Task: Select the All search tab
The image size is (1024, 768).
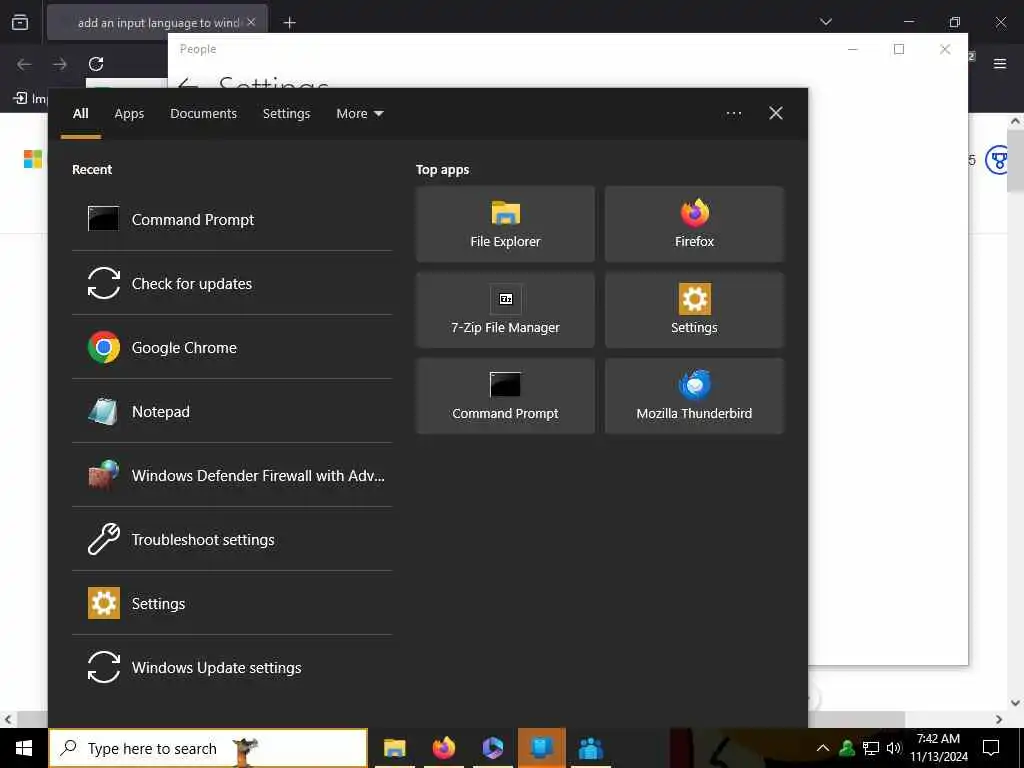Action: [81, 114]
